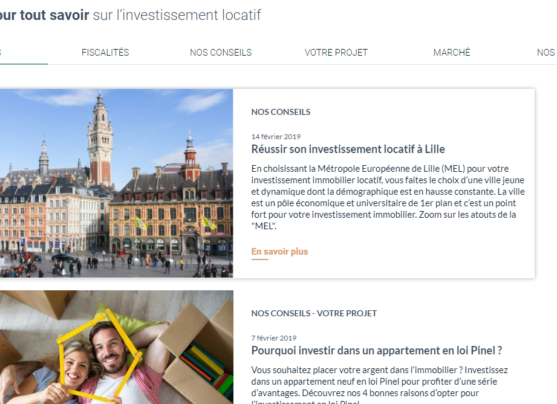
Task: Click the NOS CONSEILS - VOTRE PROJET category label
Action: [x=314, y=313]
